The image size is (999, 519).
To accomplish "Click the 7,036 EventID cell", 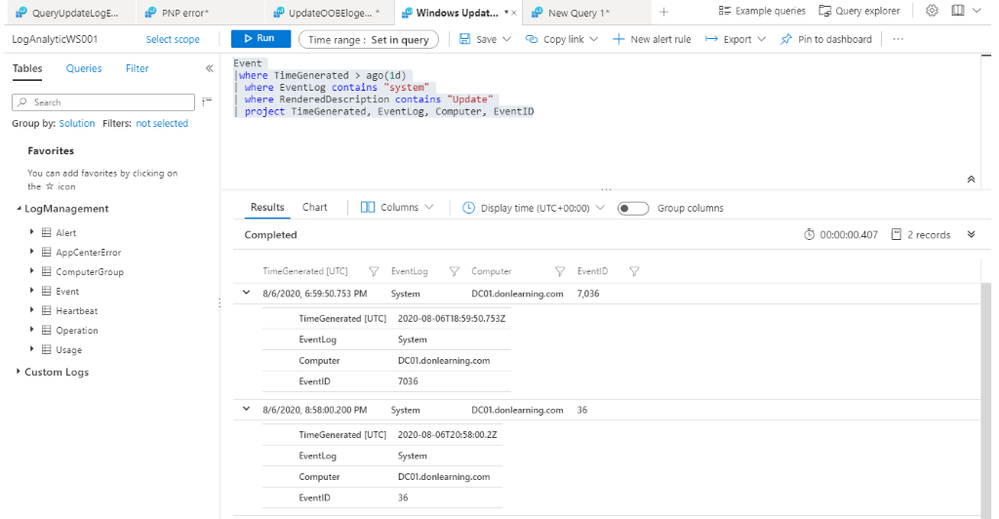I will (588, 294).
